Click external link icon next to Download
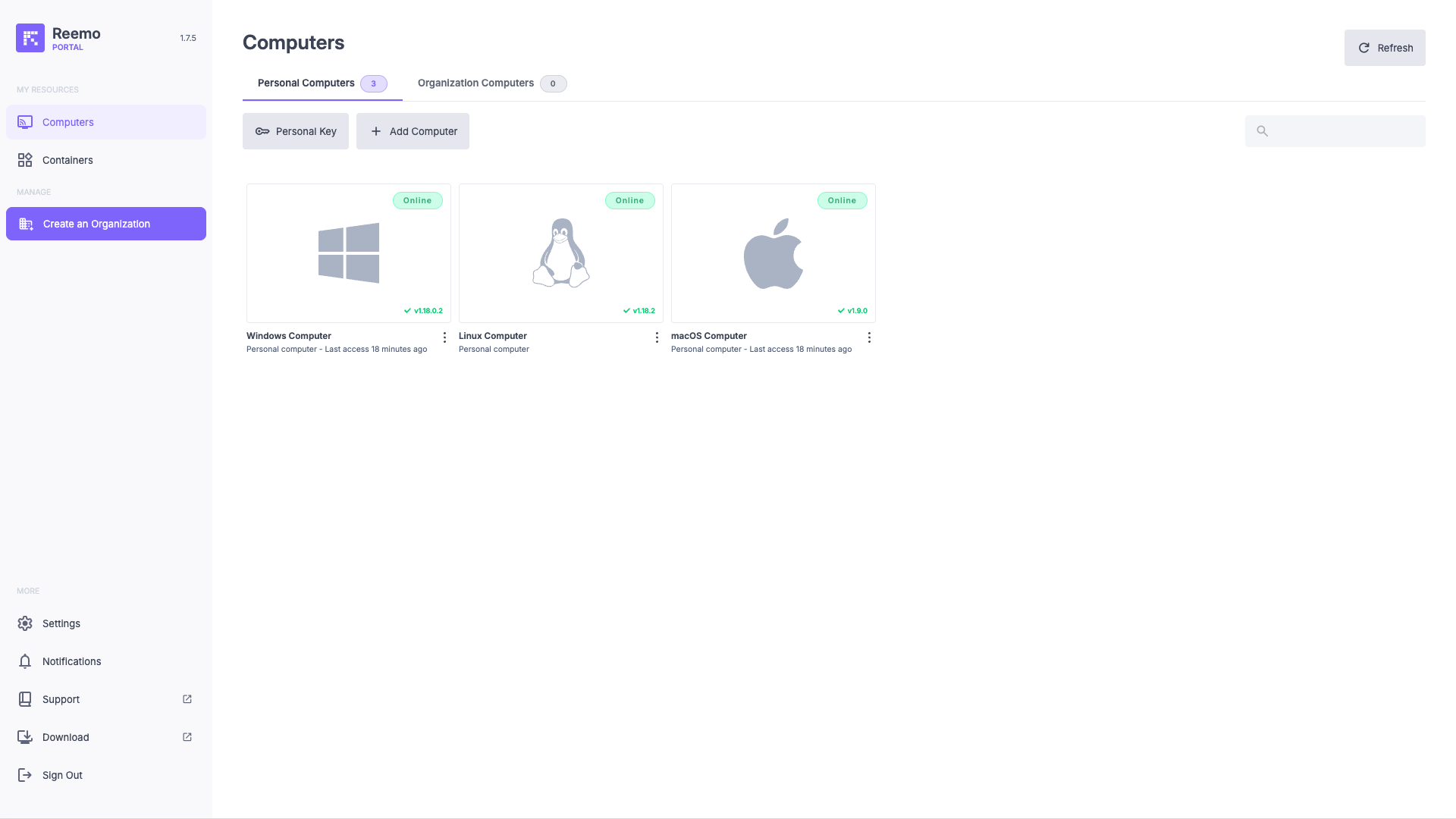The height and width of the screenshot is (819, 1456). click(x=187, y=737)
